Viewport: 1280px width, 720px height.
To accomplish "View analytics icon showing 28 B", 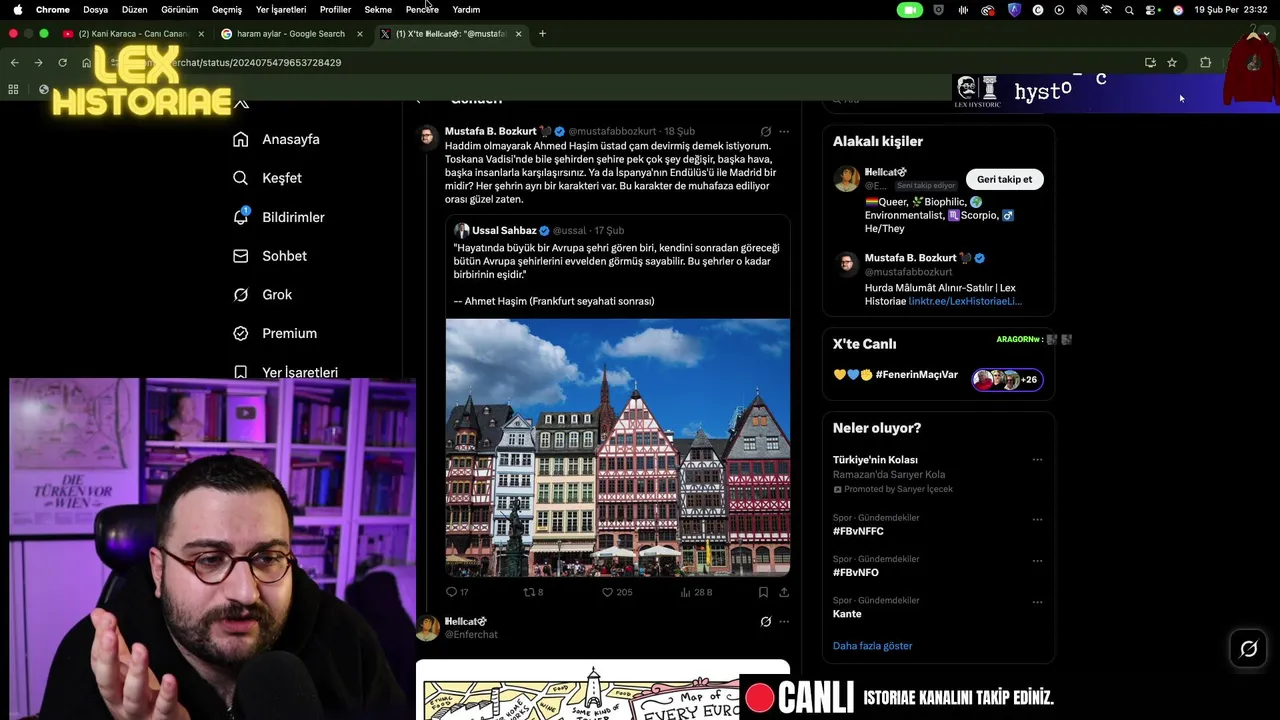I will coord(685,592).
